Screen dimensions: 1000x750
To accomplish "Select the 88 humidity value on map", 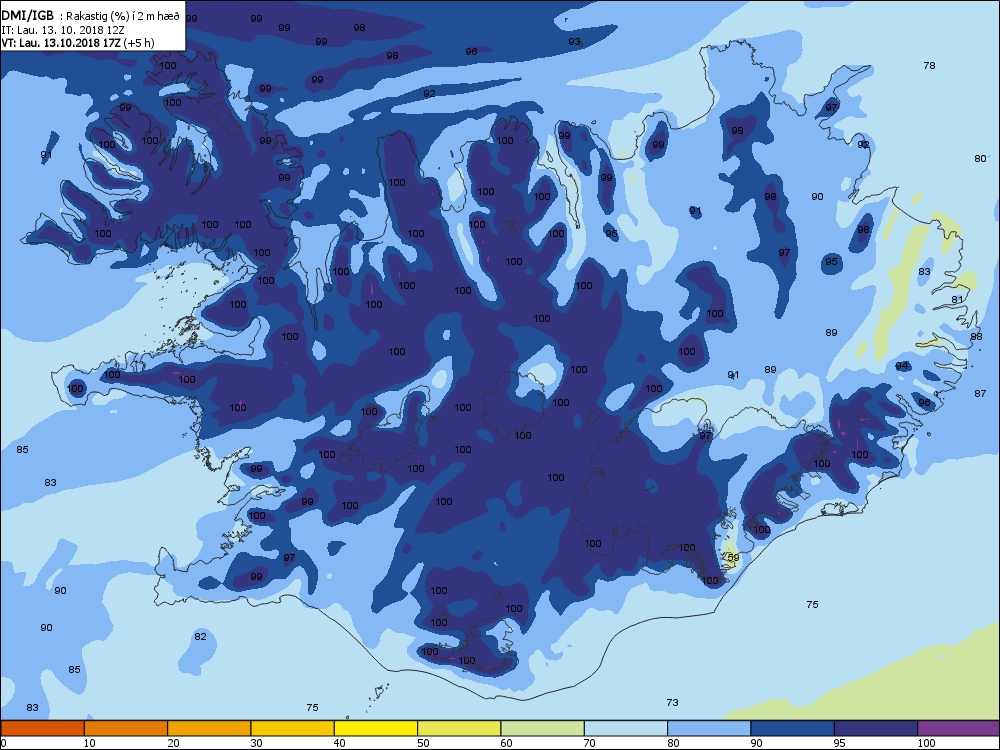I will click(x=976, y=336).
